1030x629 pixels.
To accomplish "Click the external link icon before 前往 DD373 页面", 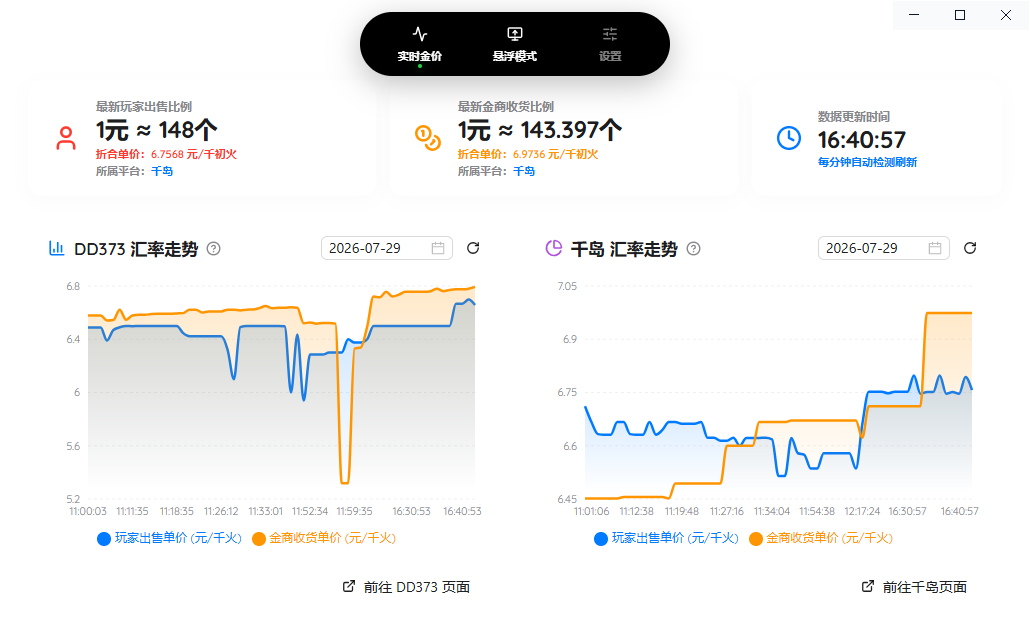I will click(x=349, y=586).
